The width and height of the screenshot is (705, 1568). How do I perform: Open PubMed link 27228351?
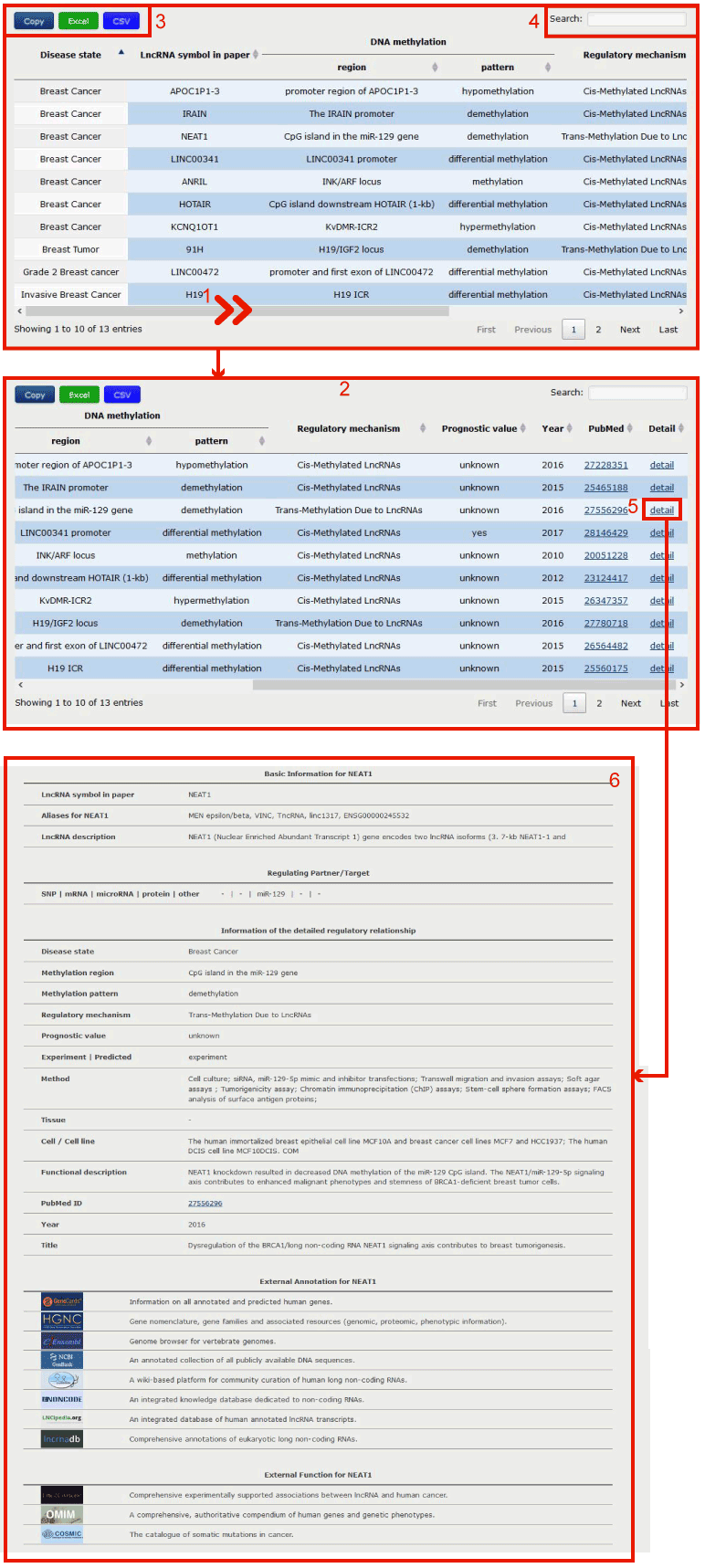coord(605,465)
